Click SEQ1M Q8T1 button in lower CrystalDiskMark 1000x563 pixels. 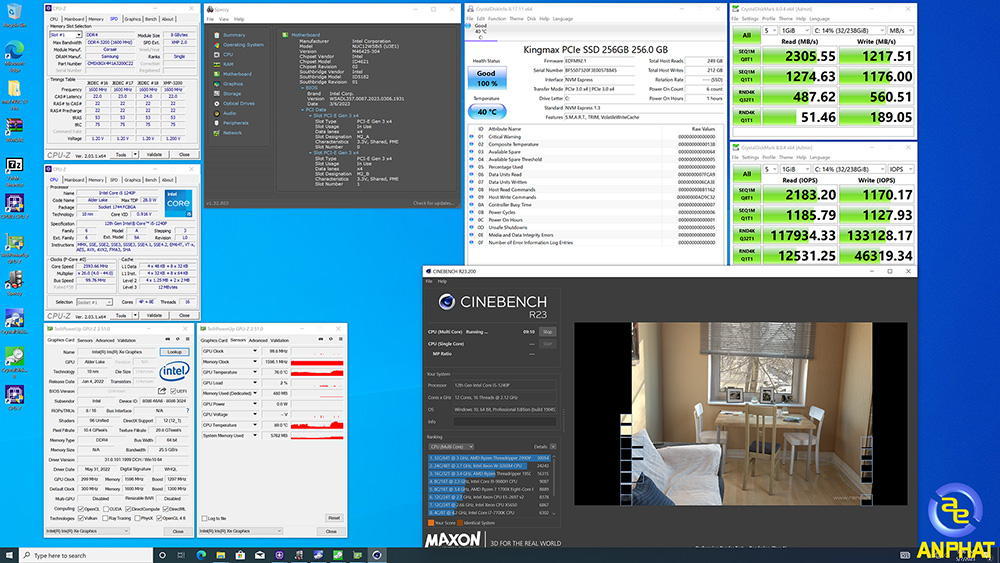coord(746,194)
